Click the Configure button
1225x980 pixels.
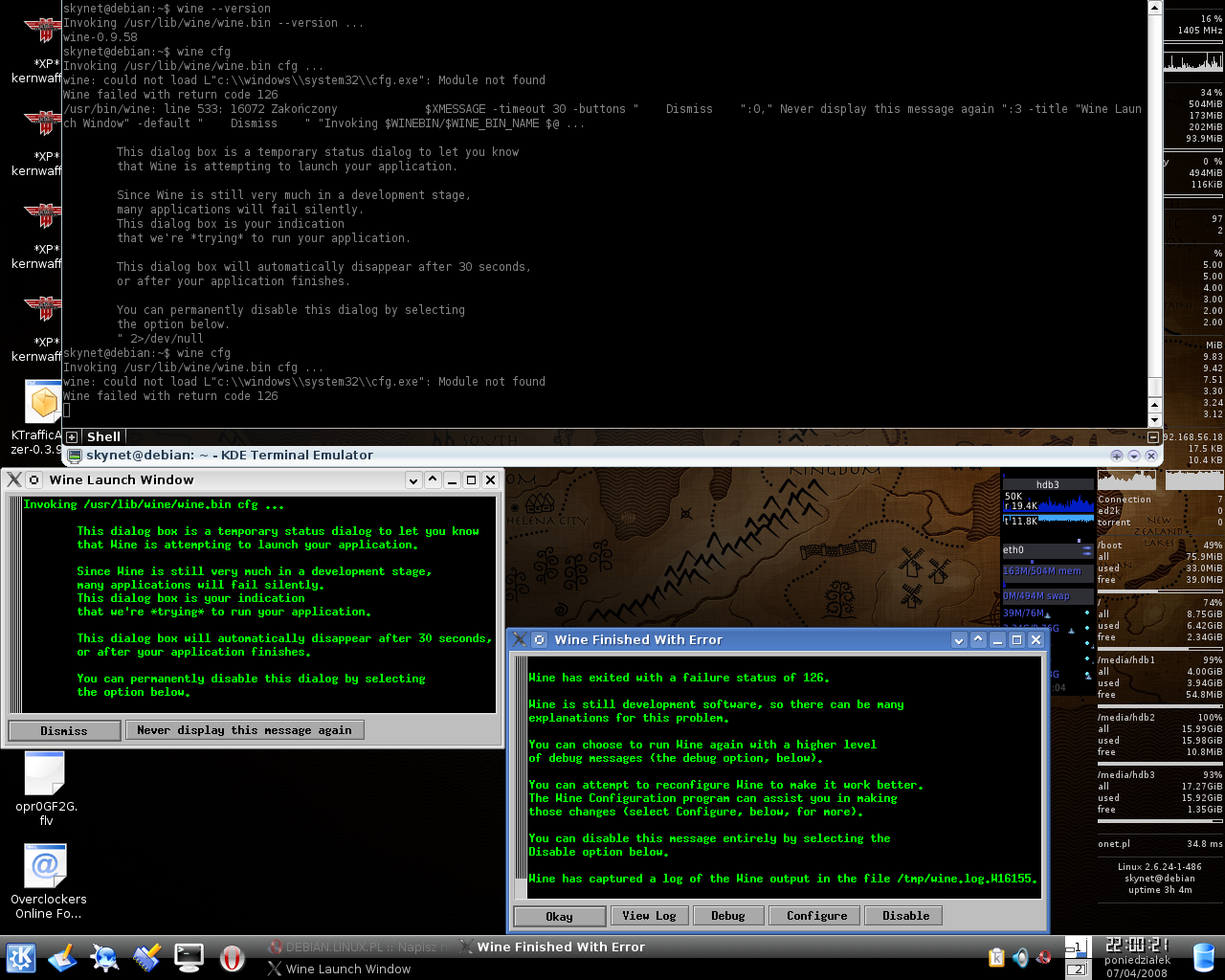816,916
